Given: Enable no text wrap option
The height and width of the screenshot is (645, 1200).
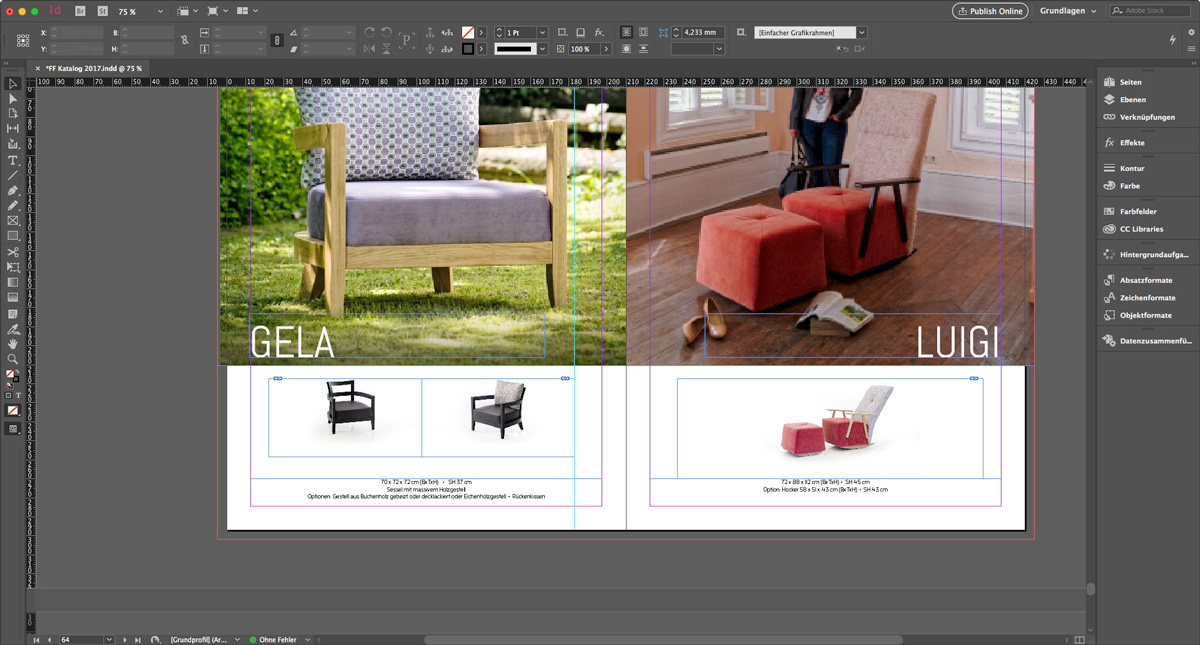Looking at the screenshot, I should pyautogui.click(x=626, y=33).
